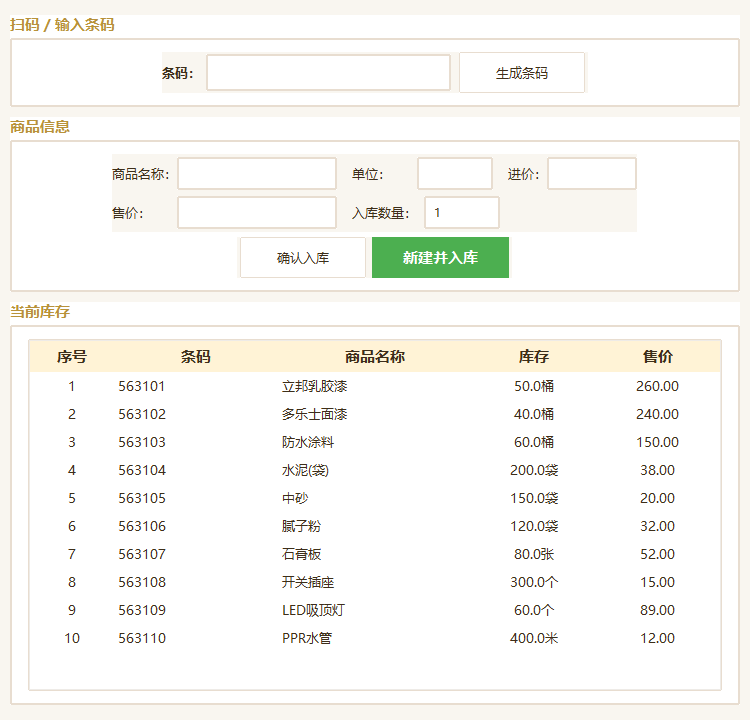Viewport: 750px width, 720px height.
Task: Select product name 水泥(袋)
Action: (305, 470)
